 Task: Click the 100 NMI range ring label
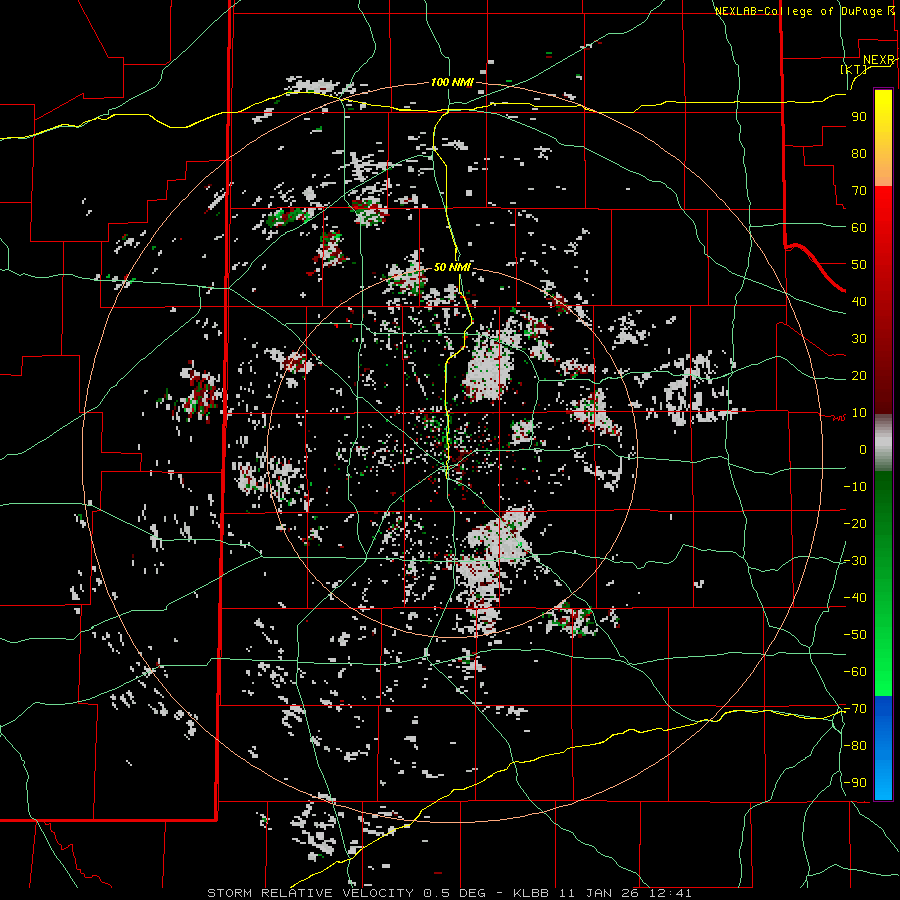pos(452,83)
